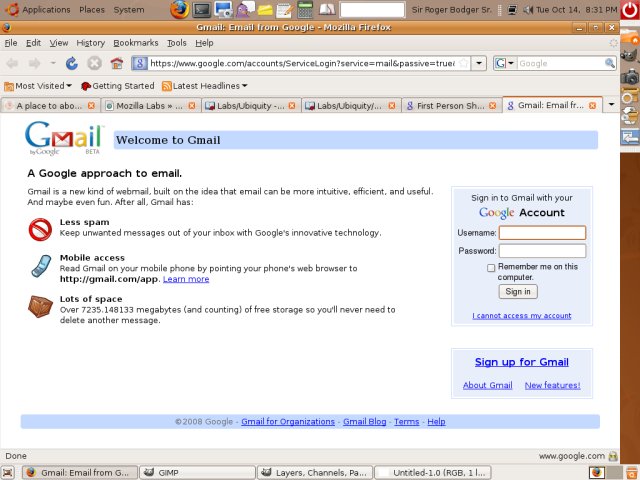This screenshot has height=480, width=640.
Task: Open the New features! link
Action: pyautogui.click(x=552, y=385)
